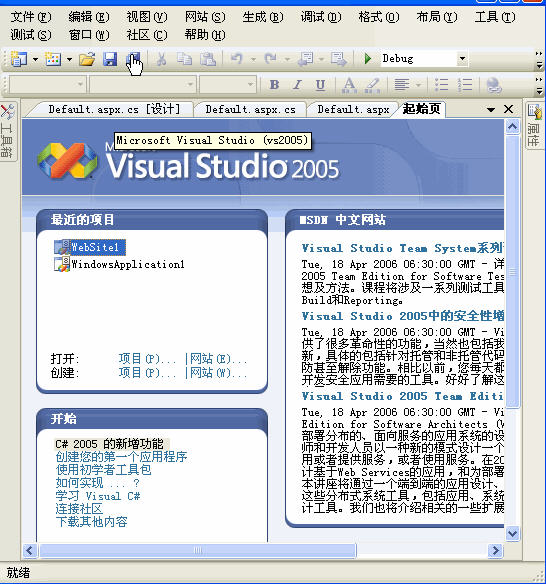Open 创建您的第一个应用程序 link
The image size is (546, 584).
point(121,457)
